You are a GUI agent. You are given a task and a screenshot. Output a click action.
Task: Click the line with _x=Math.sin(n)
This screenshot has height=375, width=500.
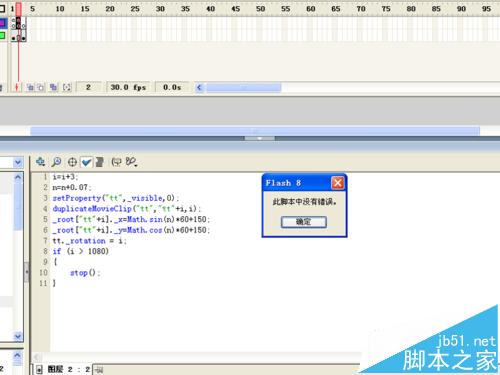click(x=131, y=219)
